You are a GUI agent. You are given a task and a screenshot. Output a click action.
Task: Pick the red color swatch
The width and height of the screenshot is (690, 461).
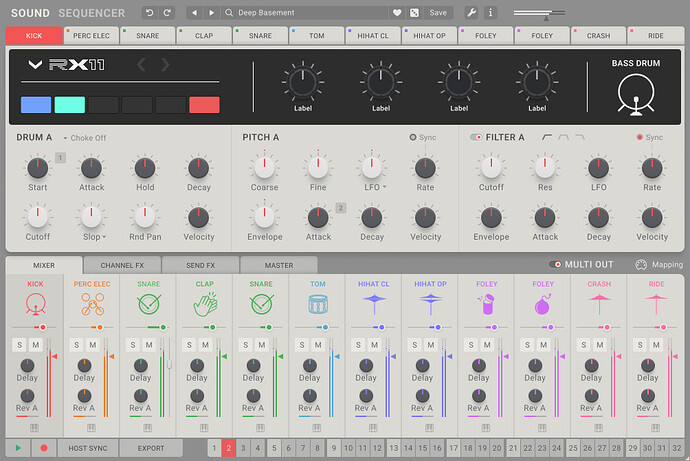pyautogui.click(x=204, y=105)
